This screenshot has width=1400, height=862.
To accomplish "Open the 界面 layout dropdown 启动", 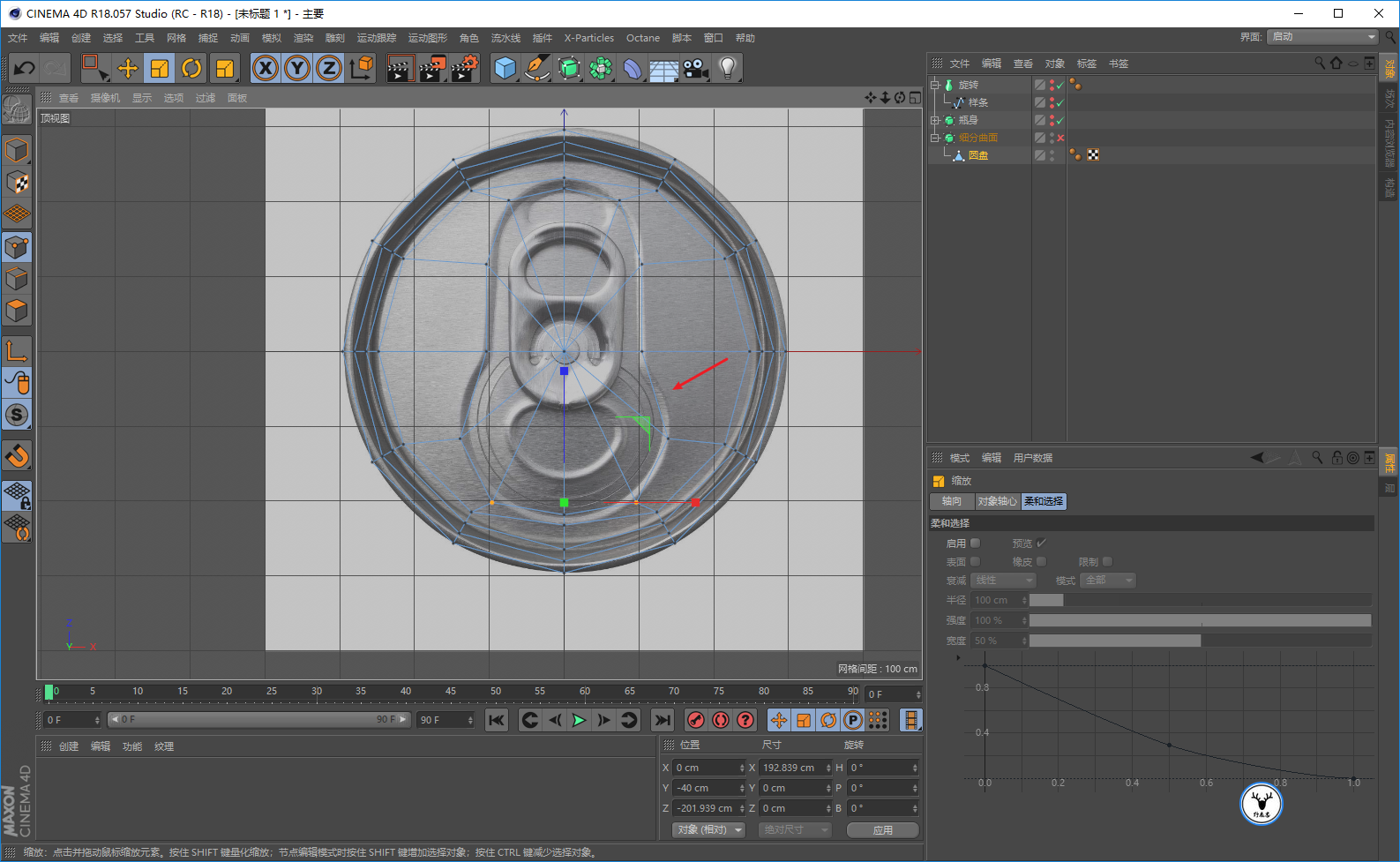I will click(1321, 37).
